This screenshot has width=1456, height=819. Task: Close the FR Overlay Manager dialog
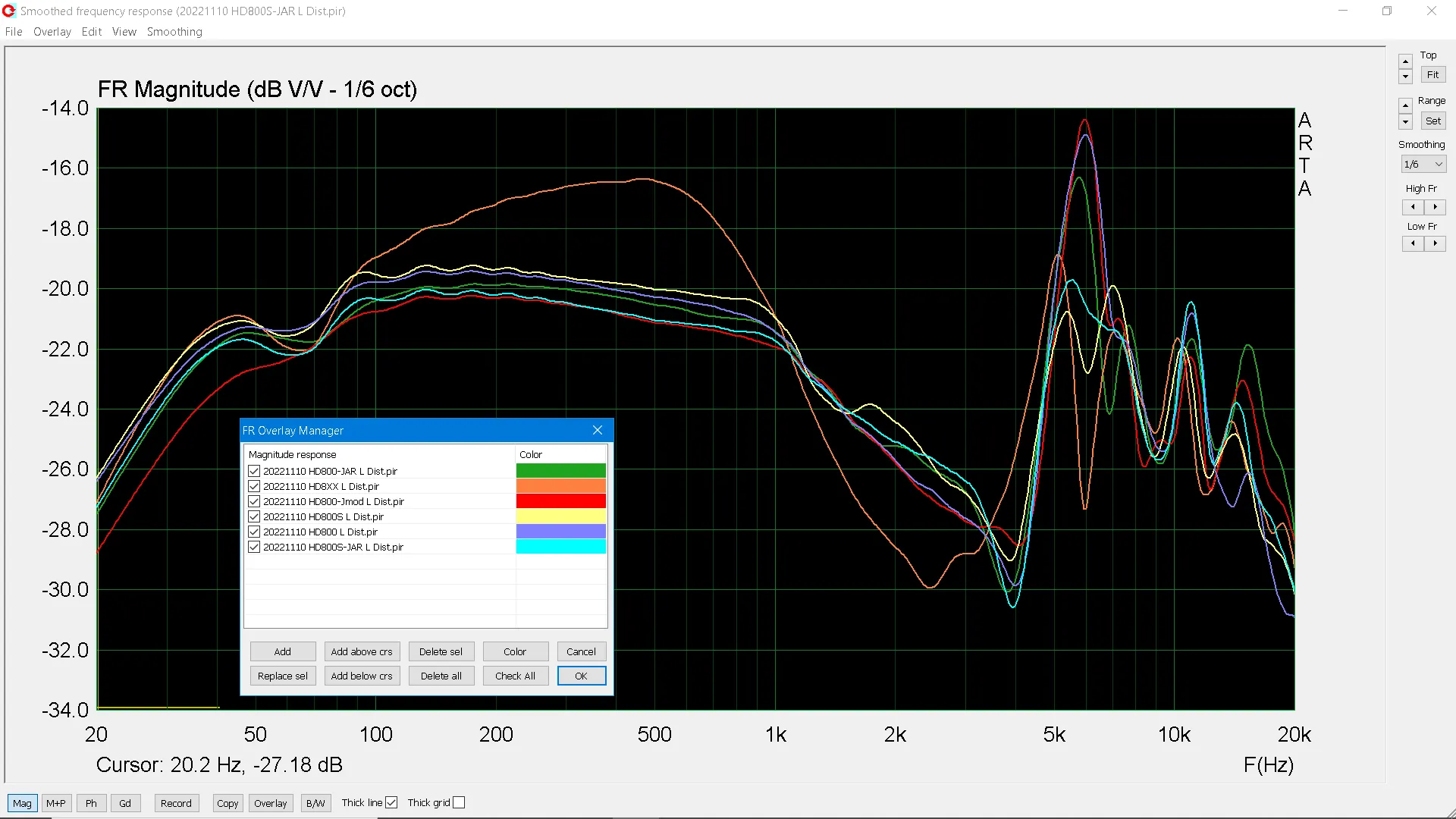[x=598, y=430]
